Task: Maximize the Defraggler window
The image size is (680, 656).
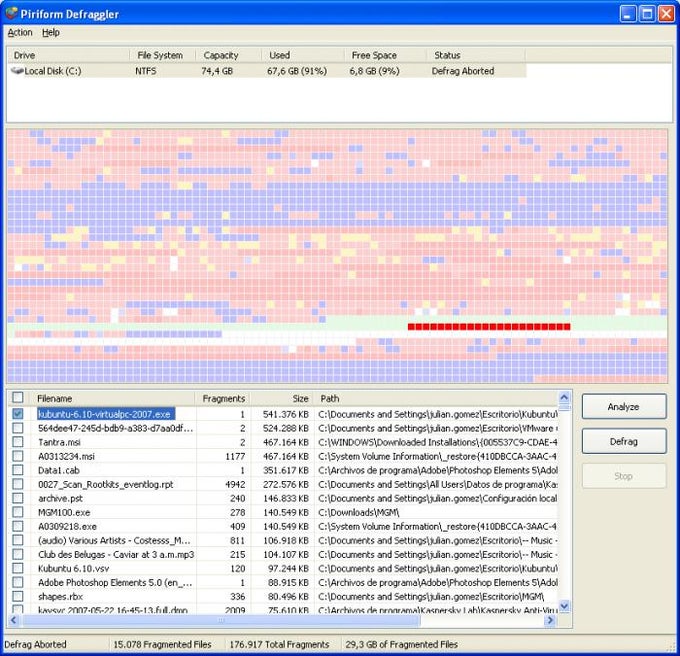Action: pyautogui.click(x=647, y=14)
